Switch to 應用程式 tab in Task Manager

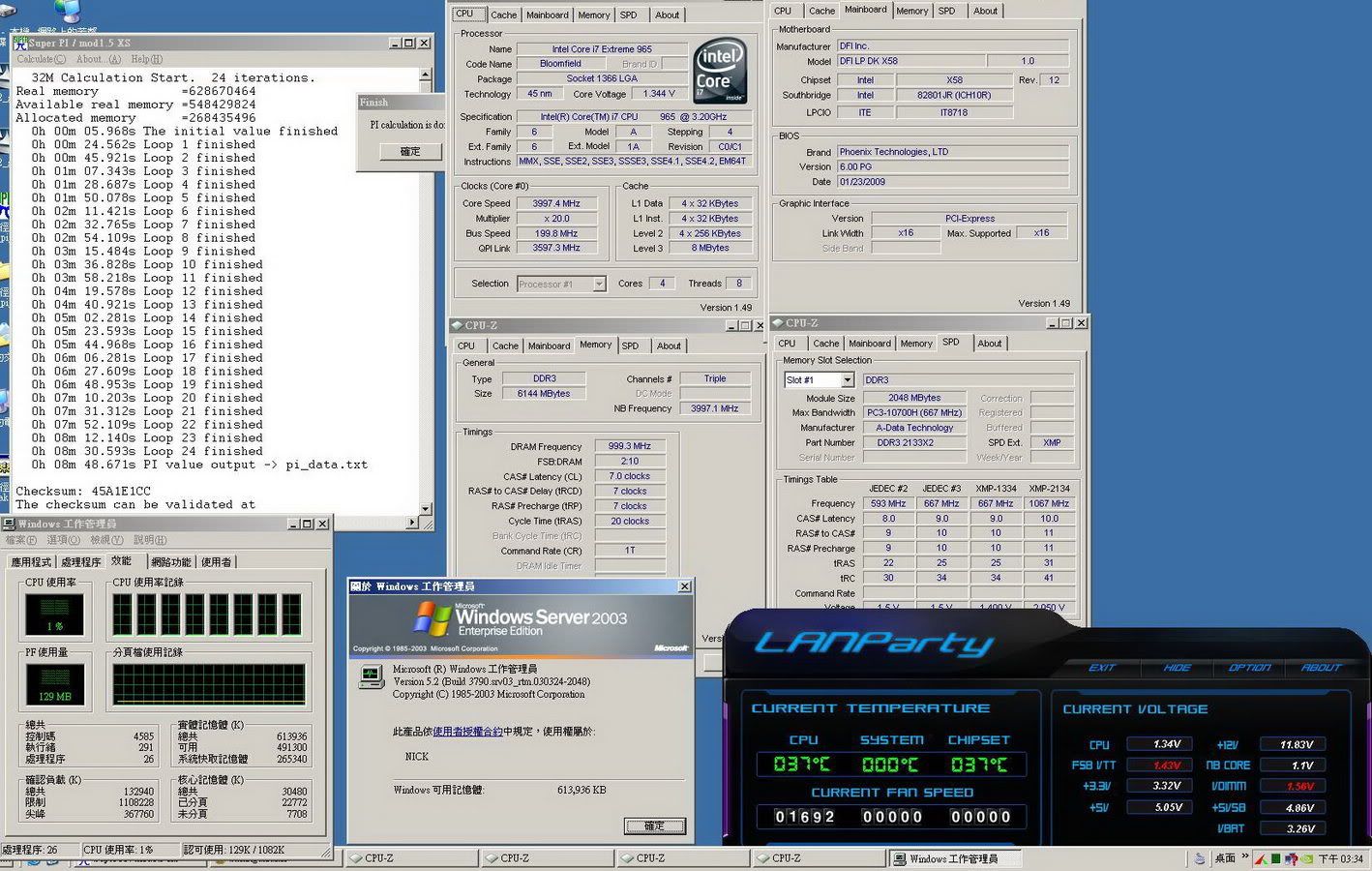pos(31,562)
